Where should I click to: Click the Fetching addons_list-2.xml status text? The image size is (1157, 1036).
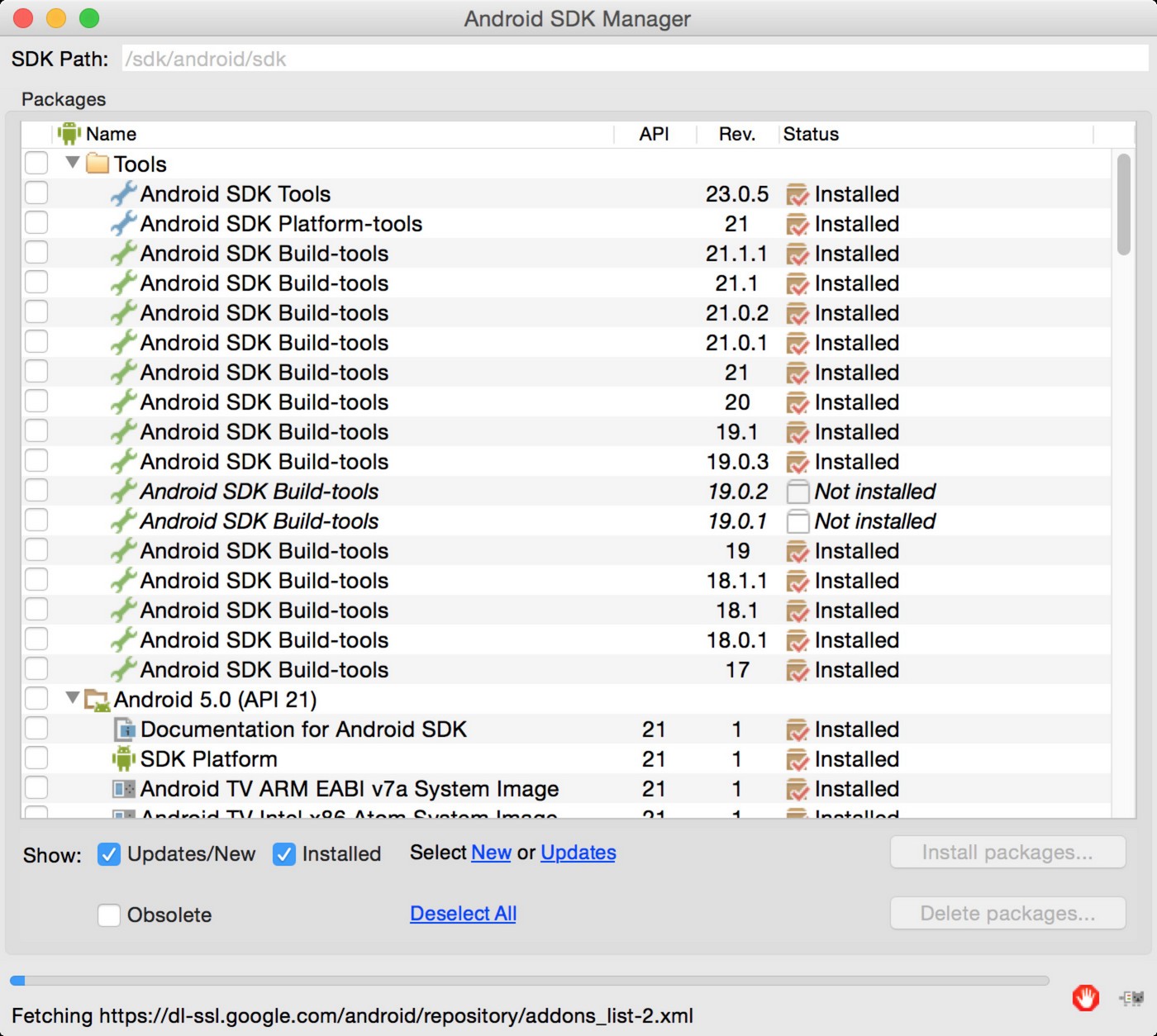tap(352, 1015)
